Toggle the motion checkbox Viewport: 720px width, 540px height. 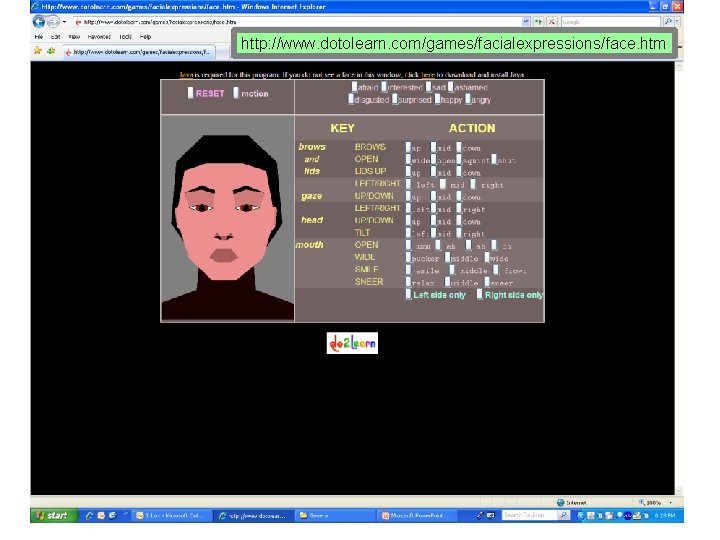(x=236, y=93)
